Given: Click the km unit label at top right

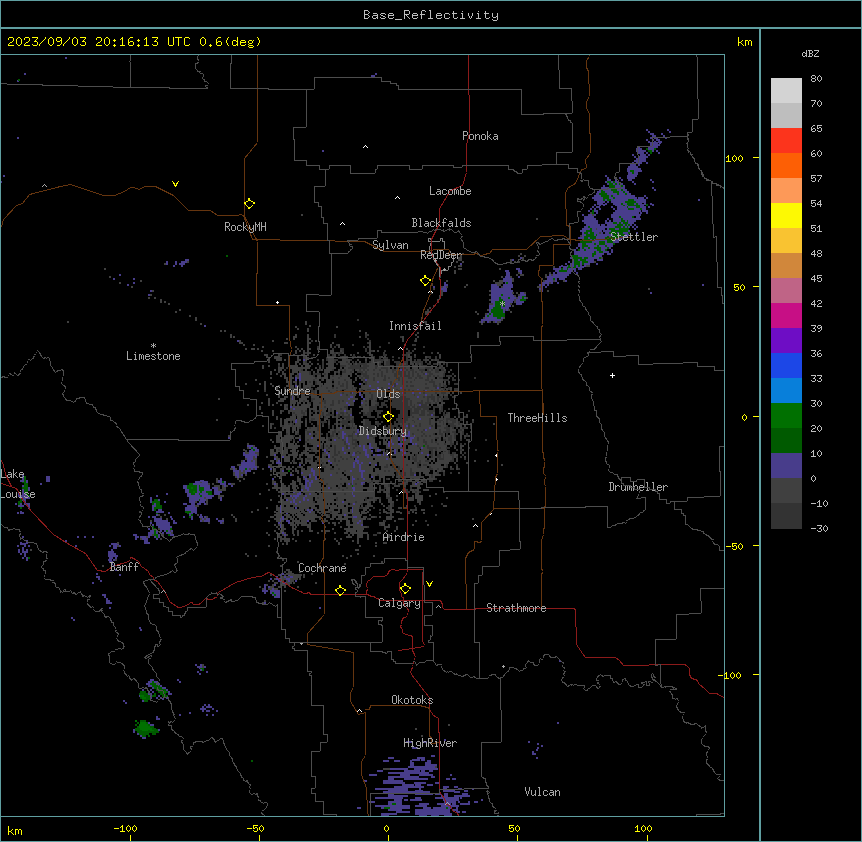Looking at the screenshot, I should (x=744, y=42).
